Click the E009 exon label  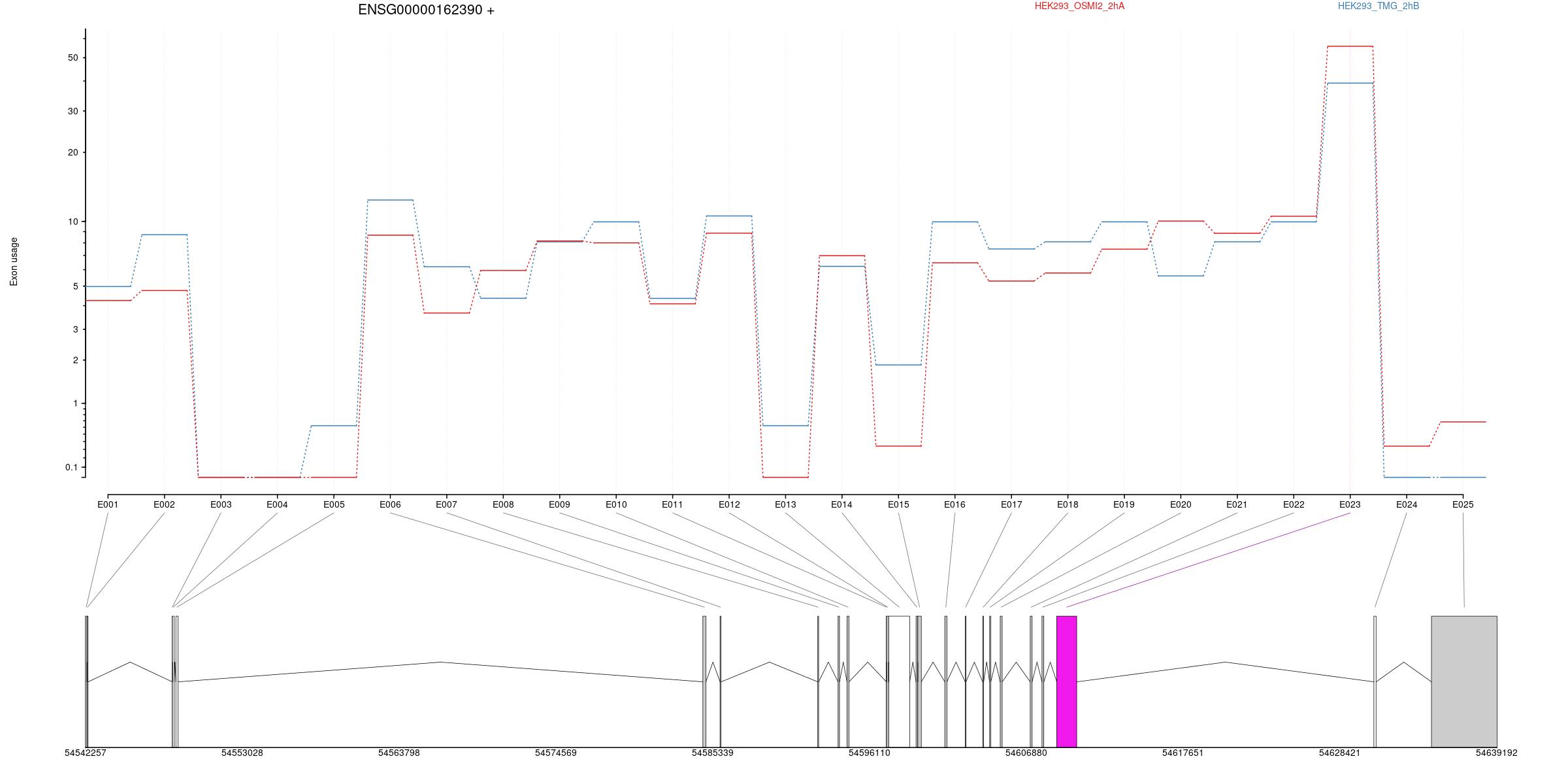click(559, 504)
